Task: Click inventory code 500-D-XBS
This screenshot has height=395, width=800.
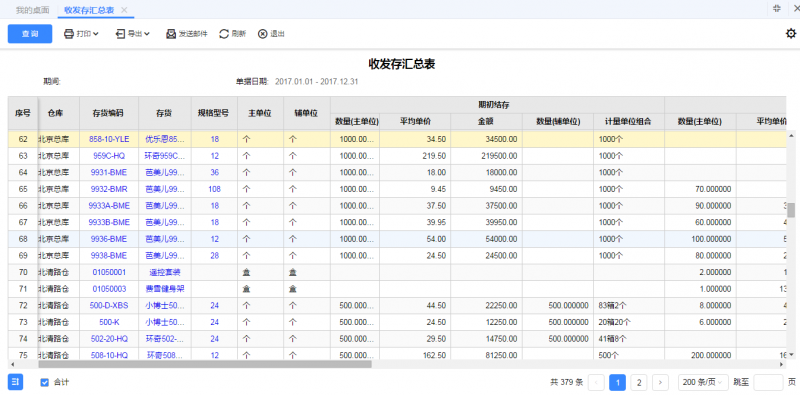Action: [109, 306]
